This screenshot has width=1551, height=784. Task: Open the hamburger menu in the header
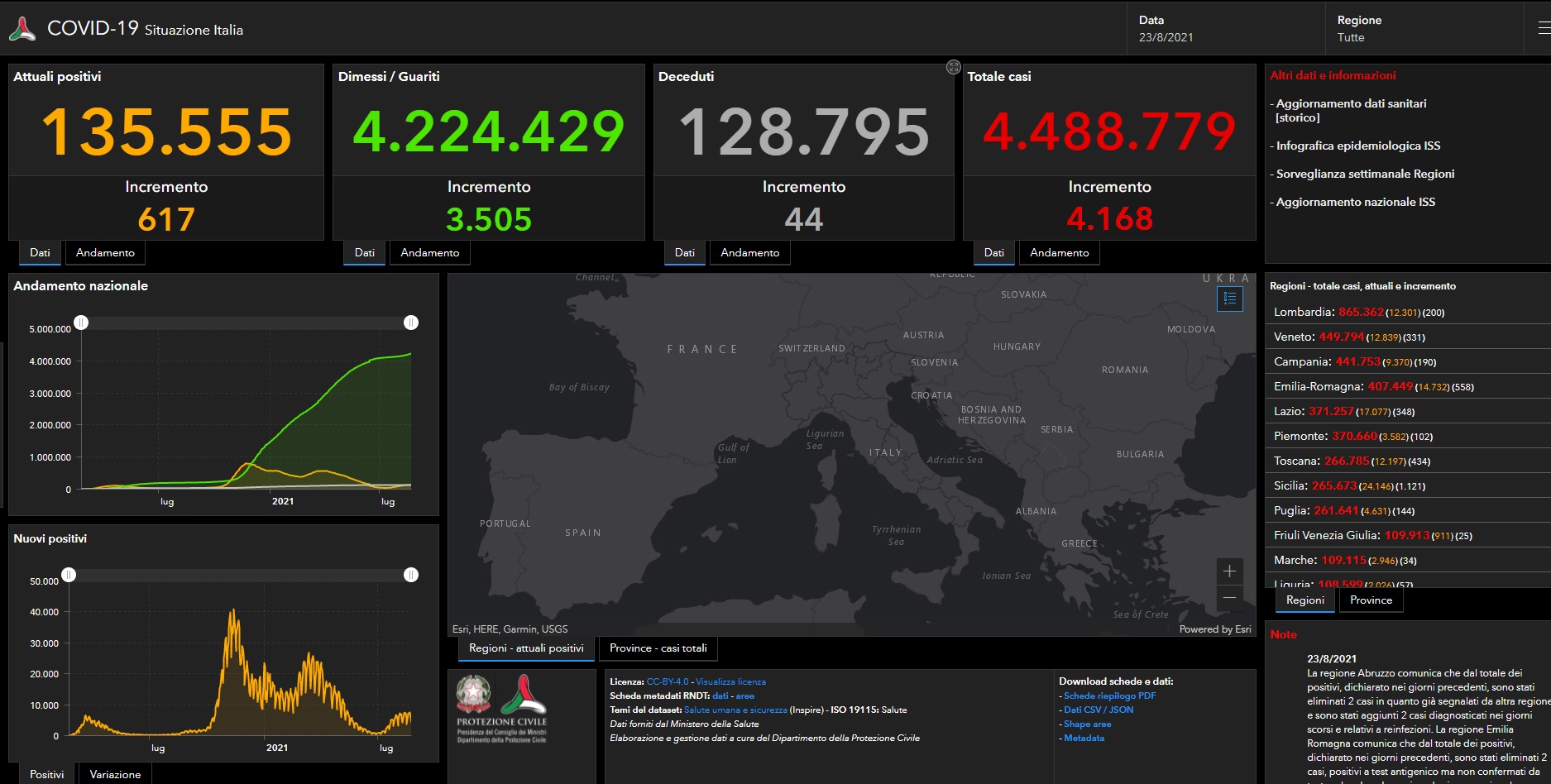(1543, 28)
